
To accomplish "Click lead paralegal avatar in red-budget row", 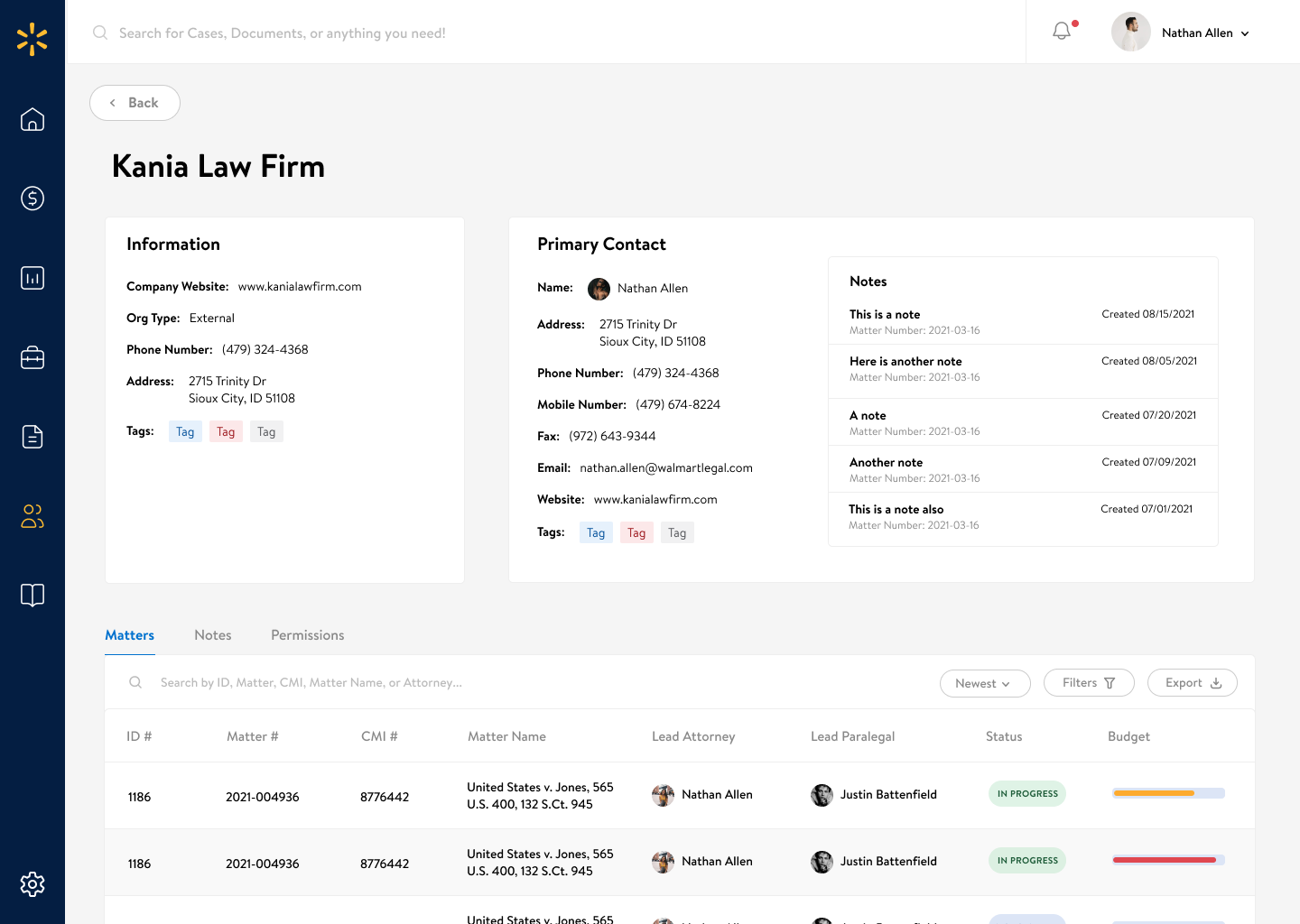I will 822,862.
